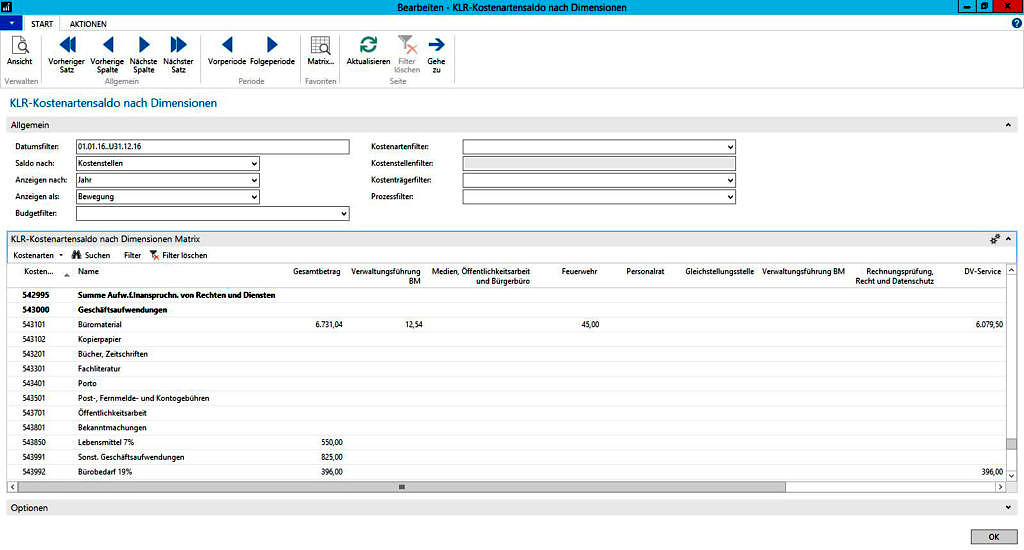
Task: Click the Ansicht icon in the ribbon
Action: tap(19, 46)
